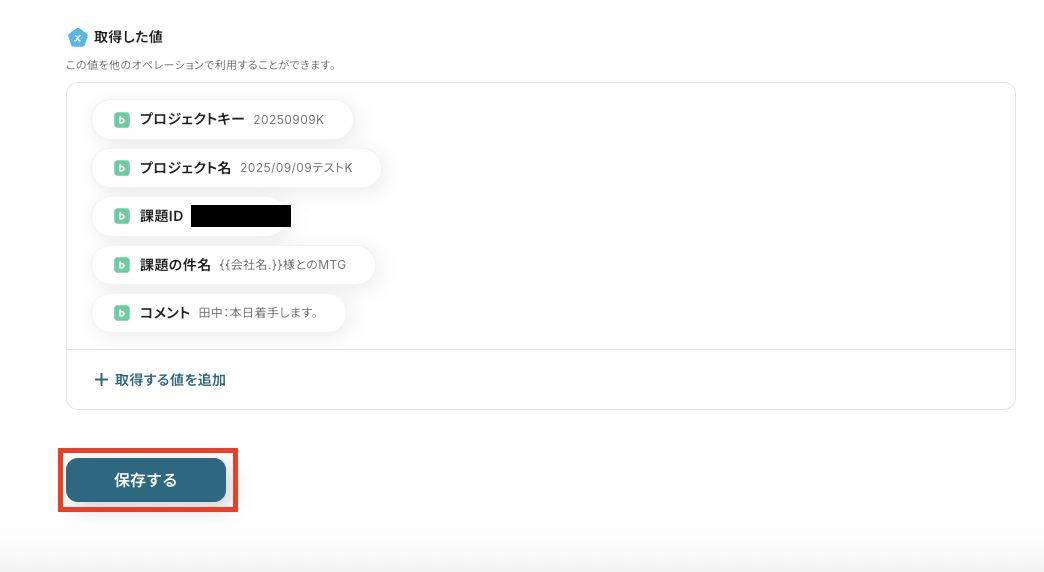The width and height of the screenshot is (1044, 572).
Task: Click Backlog icon beside プロジェクトキー
Action: pos(122,120)
